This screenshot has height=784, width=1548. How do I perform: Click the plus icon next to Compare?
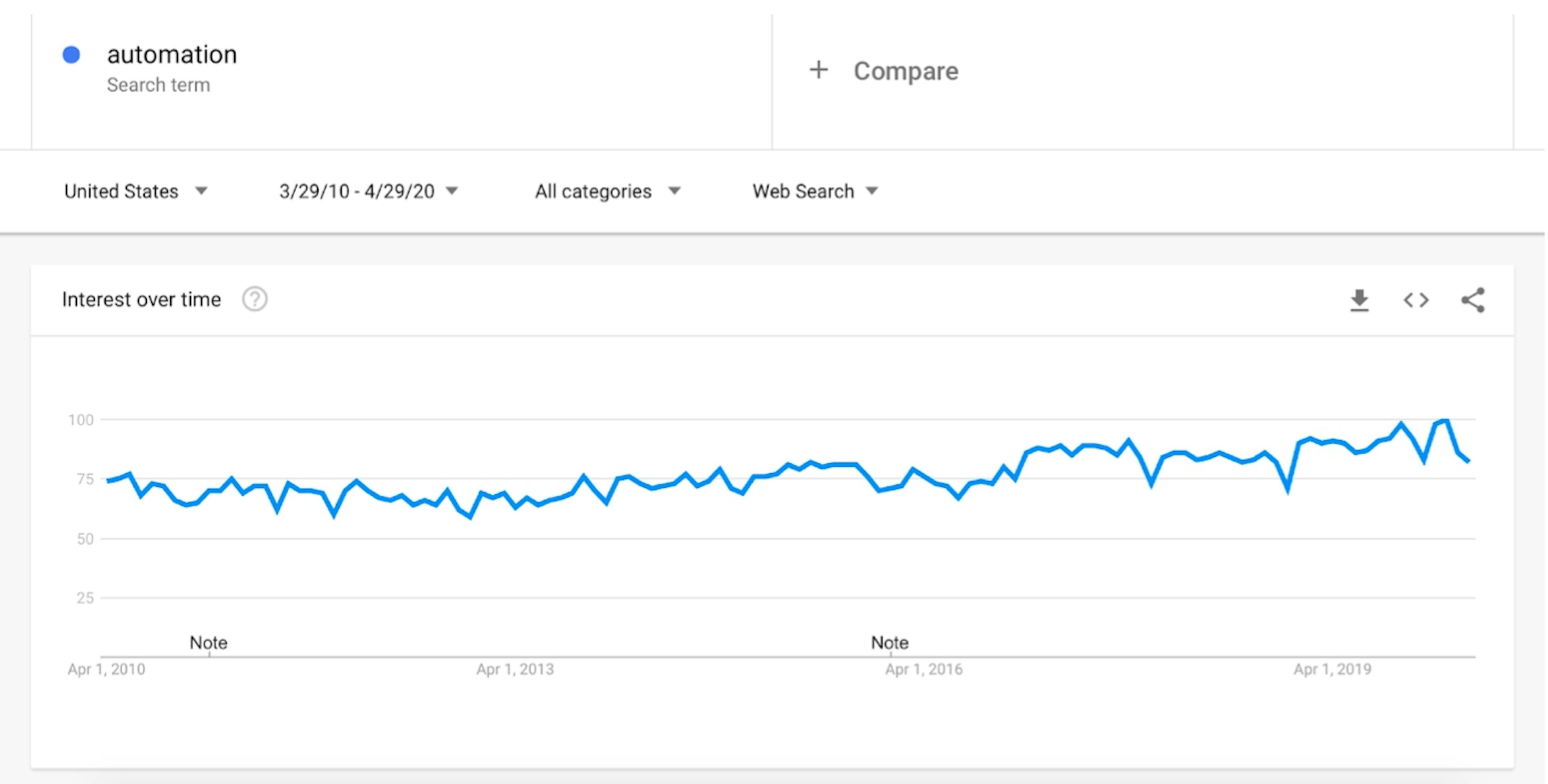click(818, 70)
